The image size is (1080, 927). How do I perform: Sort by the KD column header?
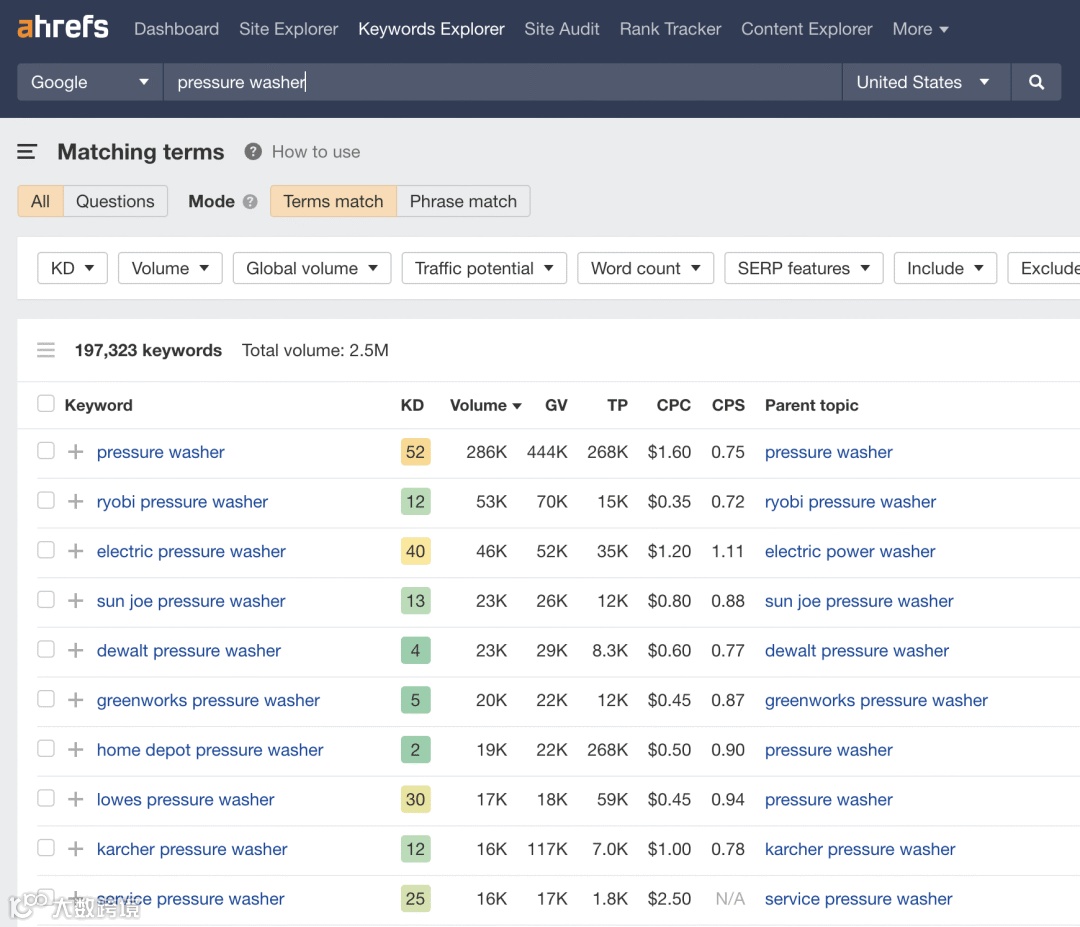412,405
